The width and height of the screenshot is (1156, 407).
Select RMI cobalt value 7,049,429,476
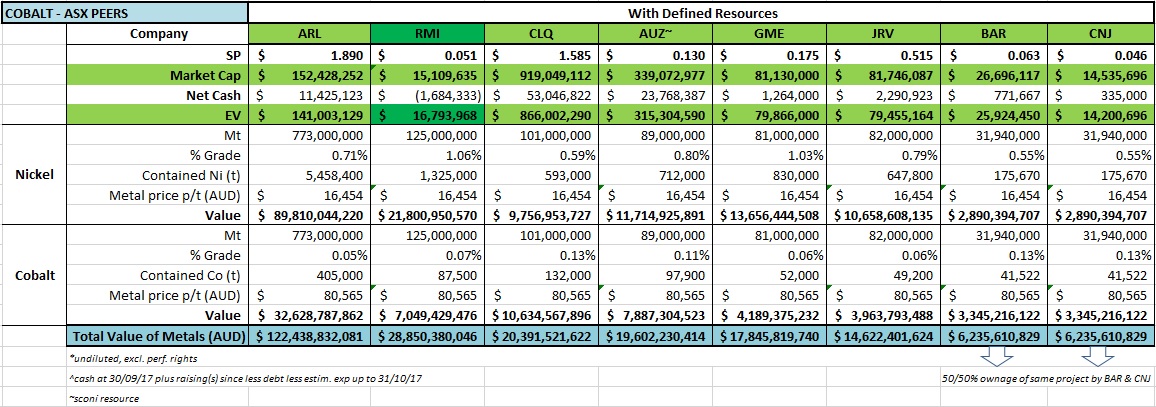click(429, 315)
